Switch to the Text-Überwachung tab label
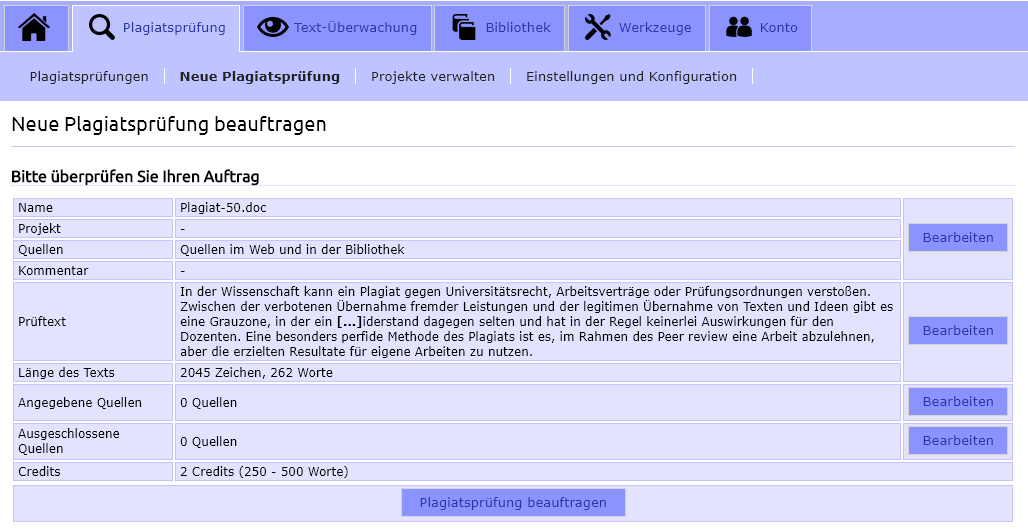1028x529 pixels. tap(355, 28)
